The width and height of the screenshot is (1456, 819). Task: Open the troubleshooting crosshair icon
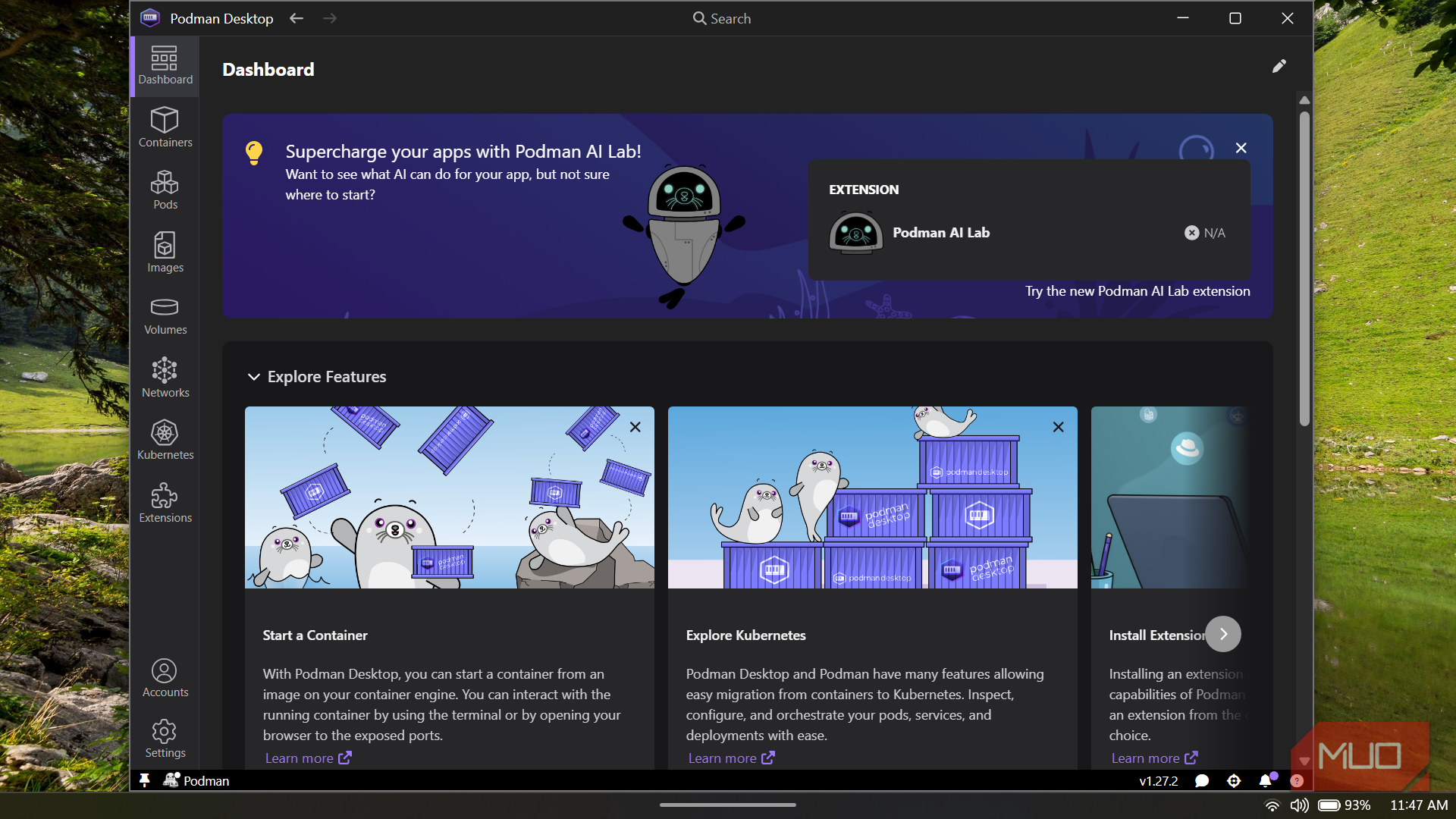coord(1234,781)
